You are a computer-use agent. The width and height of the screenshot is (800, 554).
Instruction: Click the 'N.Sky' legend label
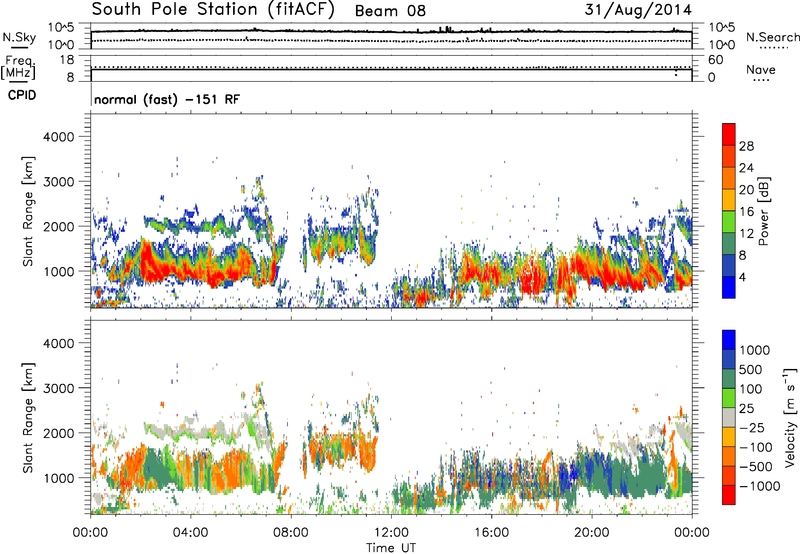click(x=19, y=37)
